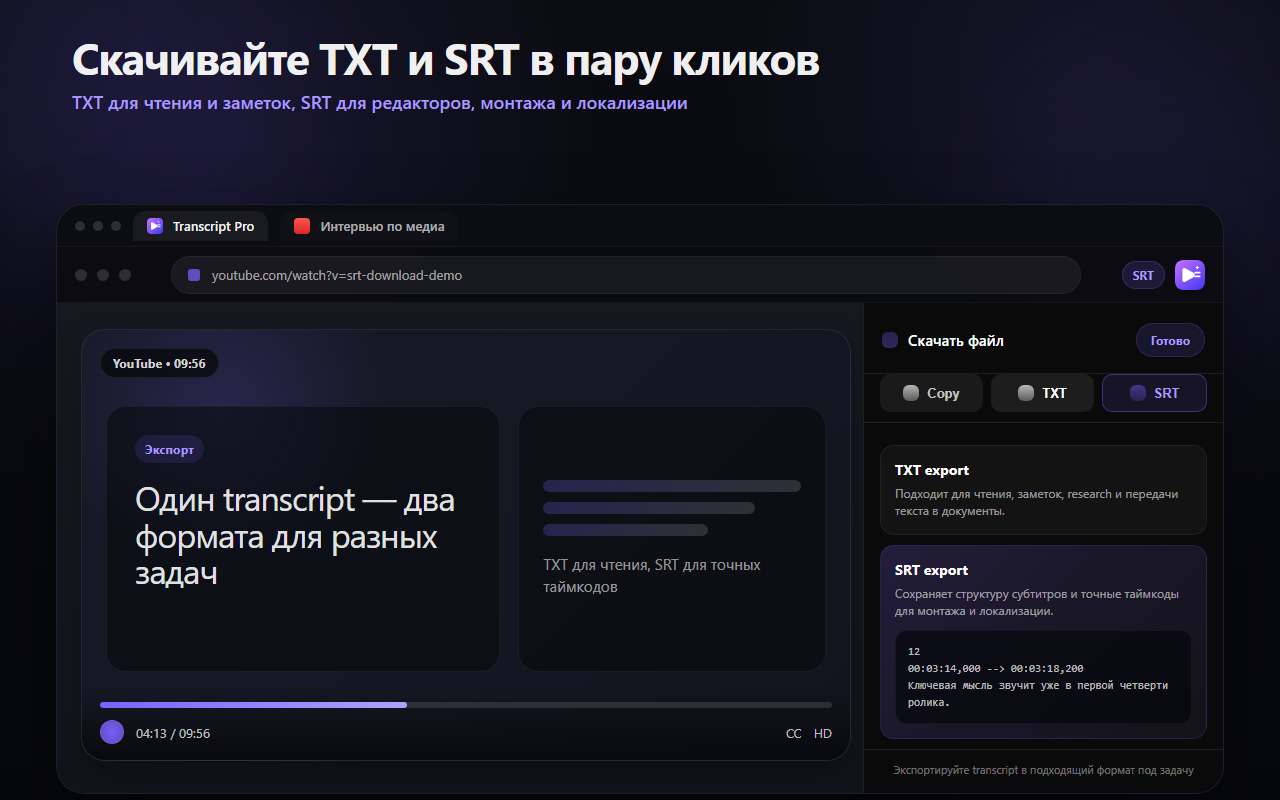The width and height of the screenshot is (1280, 800).
Task: Click the Экспорт badge on the slide
Action: click(169, 449)
